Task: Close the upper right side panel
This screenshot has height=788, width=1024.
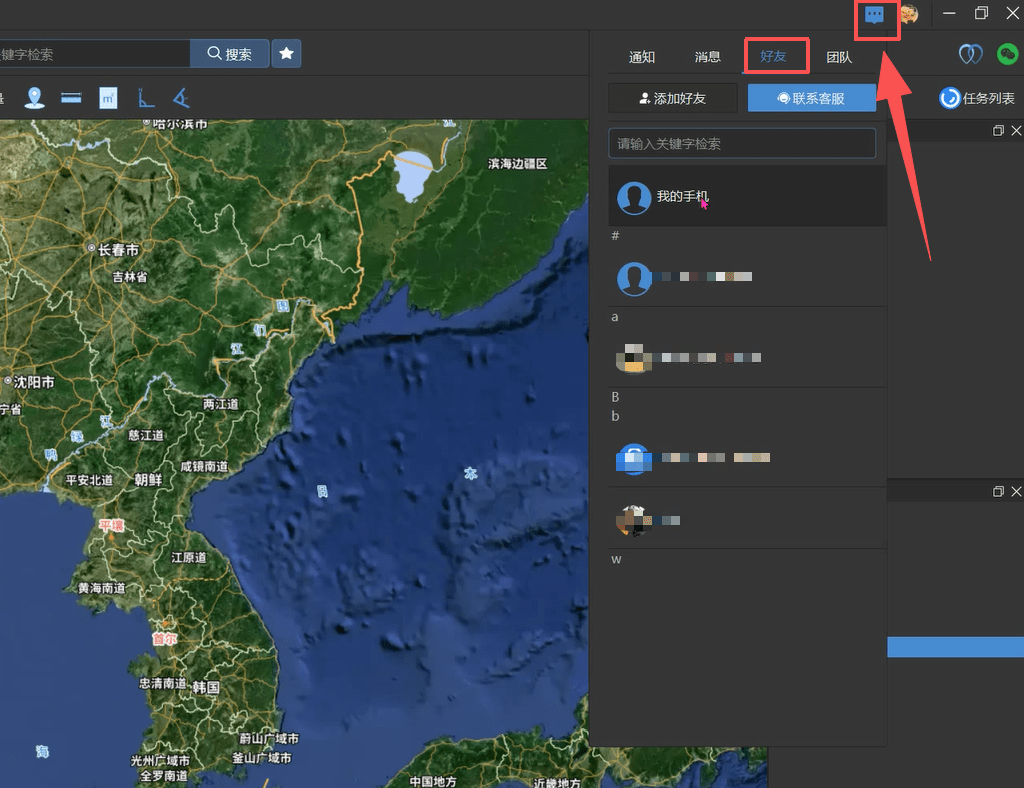Action: pos(1016,131)
